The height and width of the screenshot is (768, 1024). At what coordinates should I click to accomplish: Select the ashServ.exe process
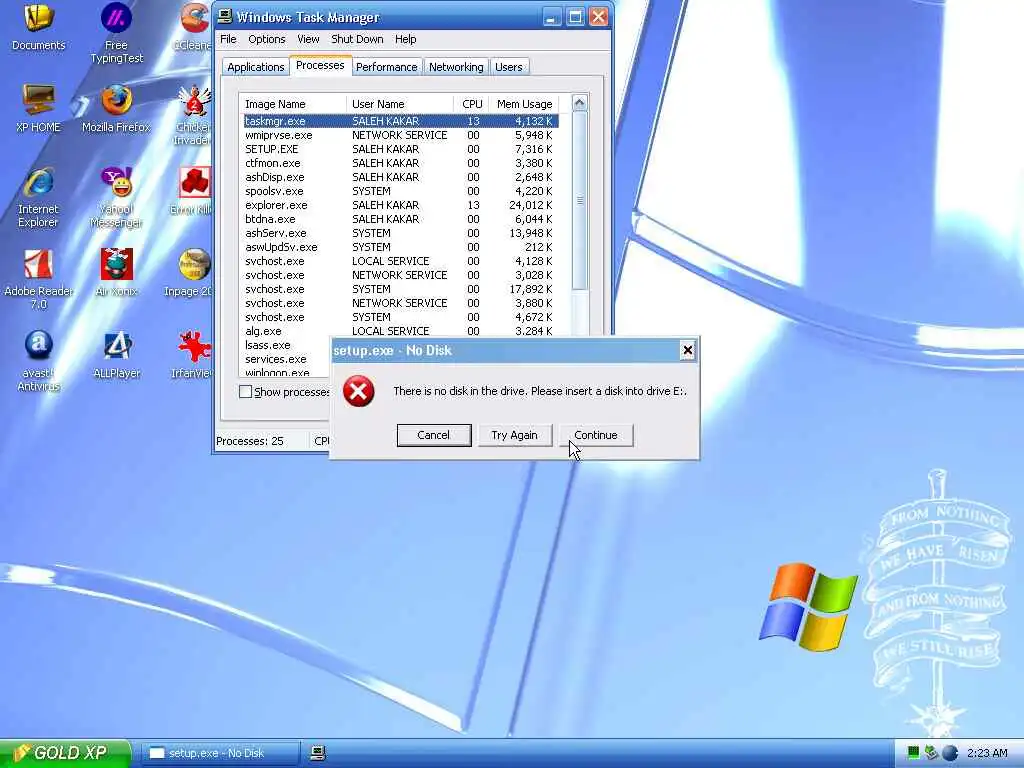[400, 233]
